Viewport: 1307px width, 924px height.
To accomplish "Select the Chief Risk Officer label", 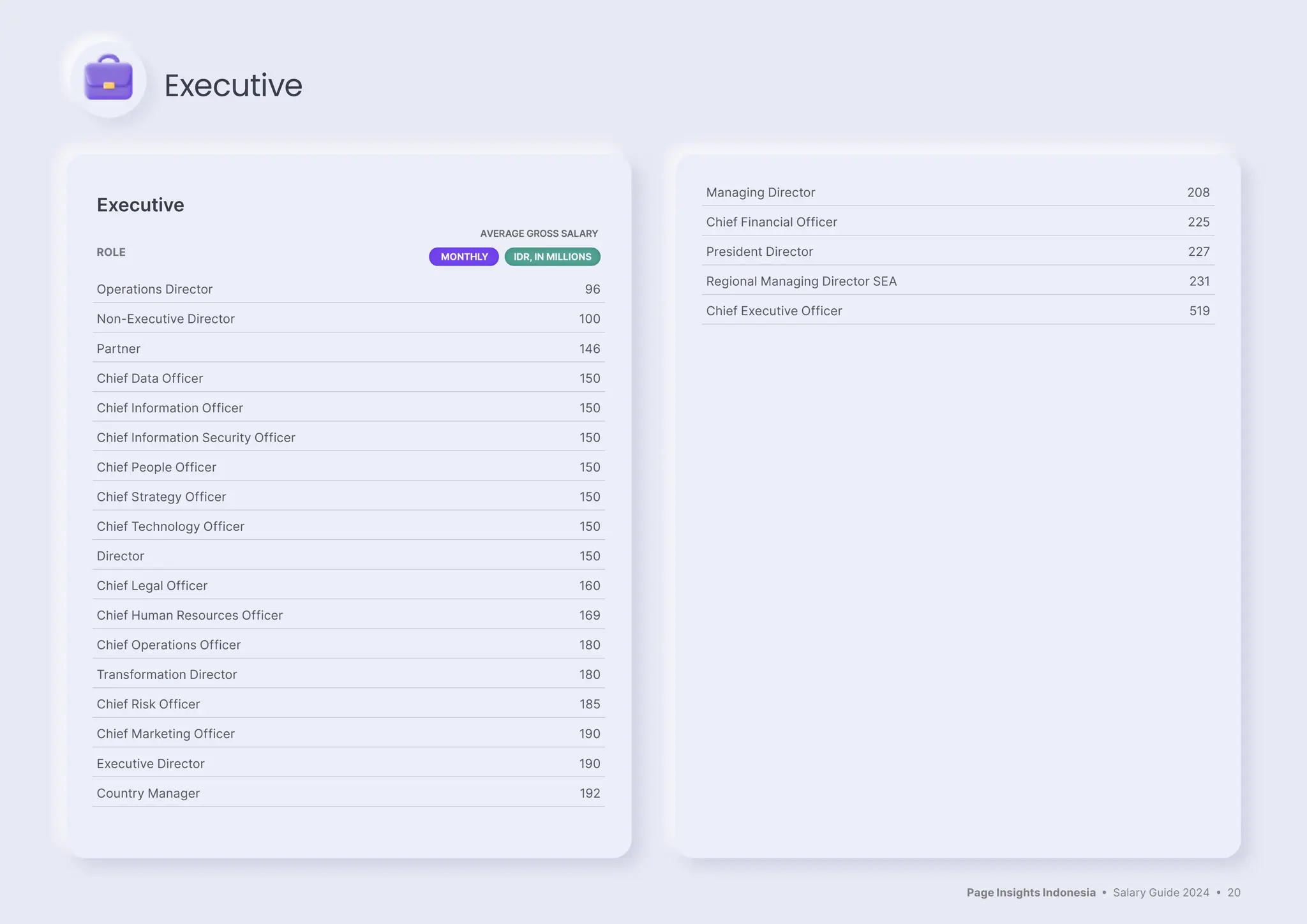I will pyautogui.click(x=148, y=704).
